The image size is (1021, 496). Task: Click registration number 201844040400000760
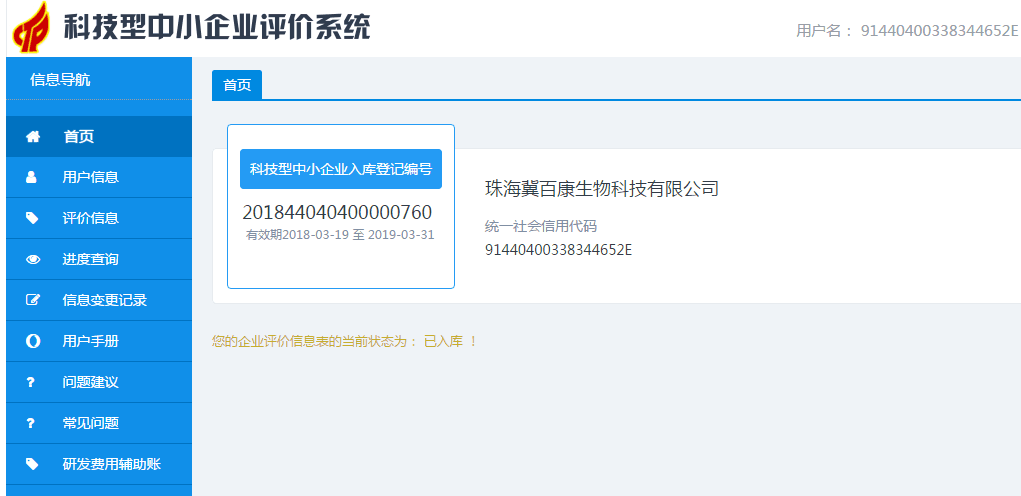pos(337,212)
